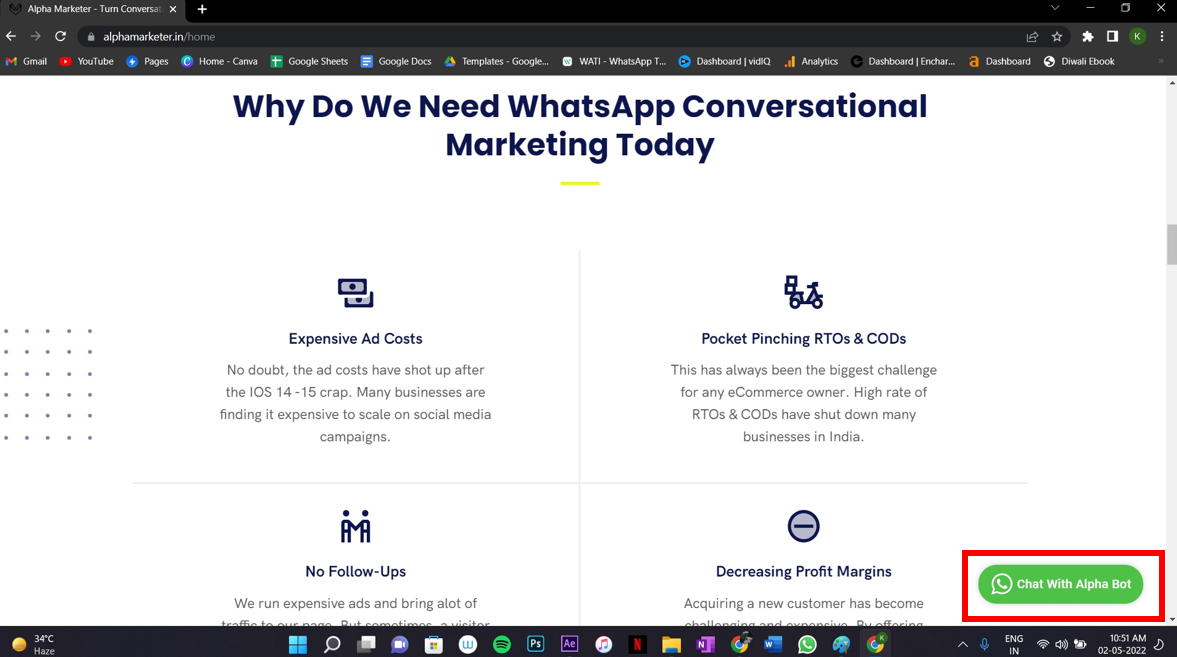The width and height of the screenshot is (1177, 657).
Task: Click the Chat With Alpha Bot button
Action: click(x=1060, y=585)
